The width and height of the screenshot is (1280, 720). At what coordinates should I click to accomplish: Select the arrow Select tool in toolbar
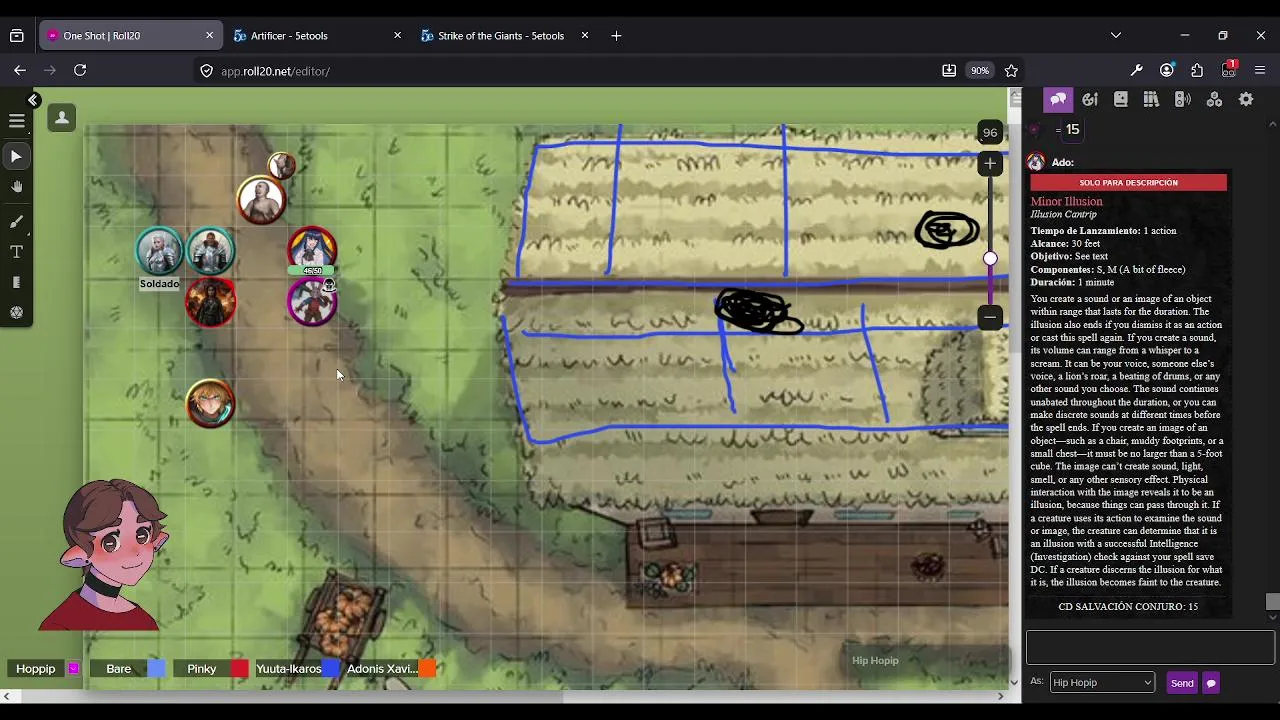coord(16,156)
